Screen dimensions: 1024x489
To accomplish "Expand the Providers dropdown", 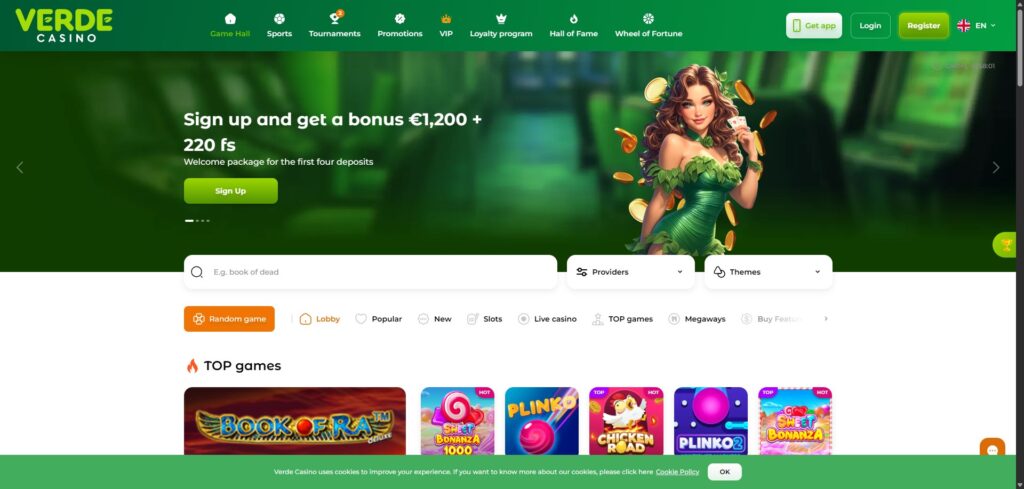I will tap(630, 272).
